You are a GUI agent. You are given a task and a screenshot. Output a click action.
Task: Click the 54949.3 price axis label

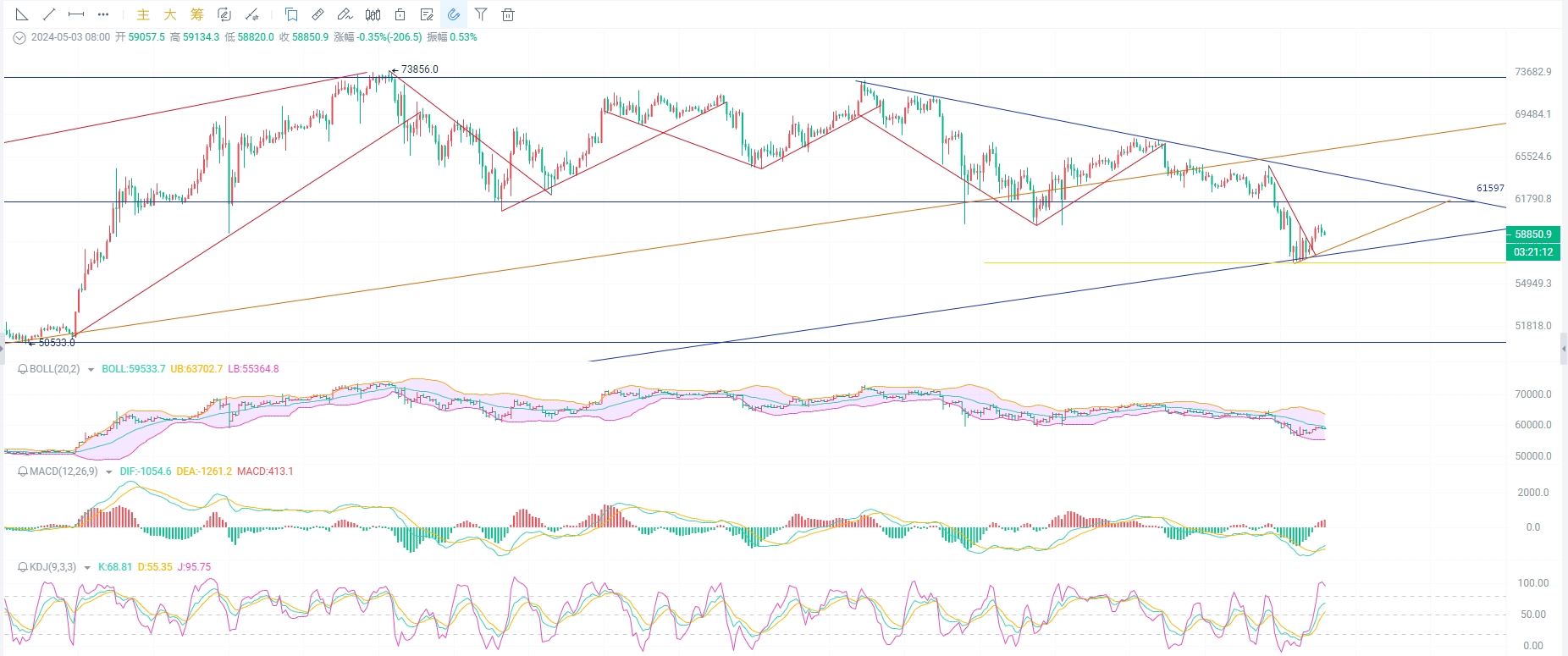[x=1533, y=284]
